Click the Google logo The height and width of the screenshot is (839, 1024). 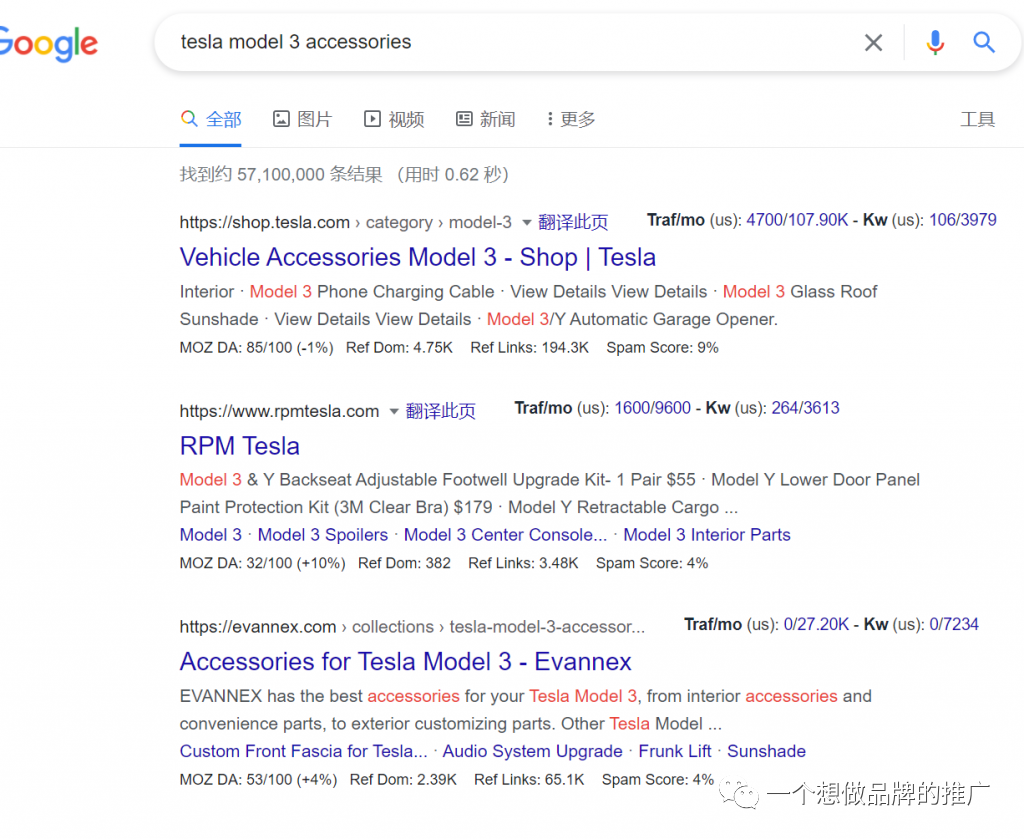(x=48, y=44)
